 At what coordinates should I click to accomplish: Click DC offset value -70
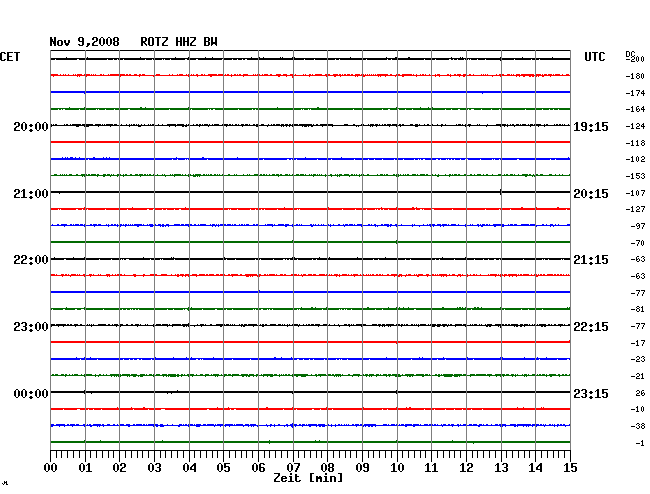638,243
